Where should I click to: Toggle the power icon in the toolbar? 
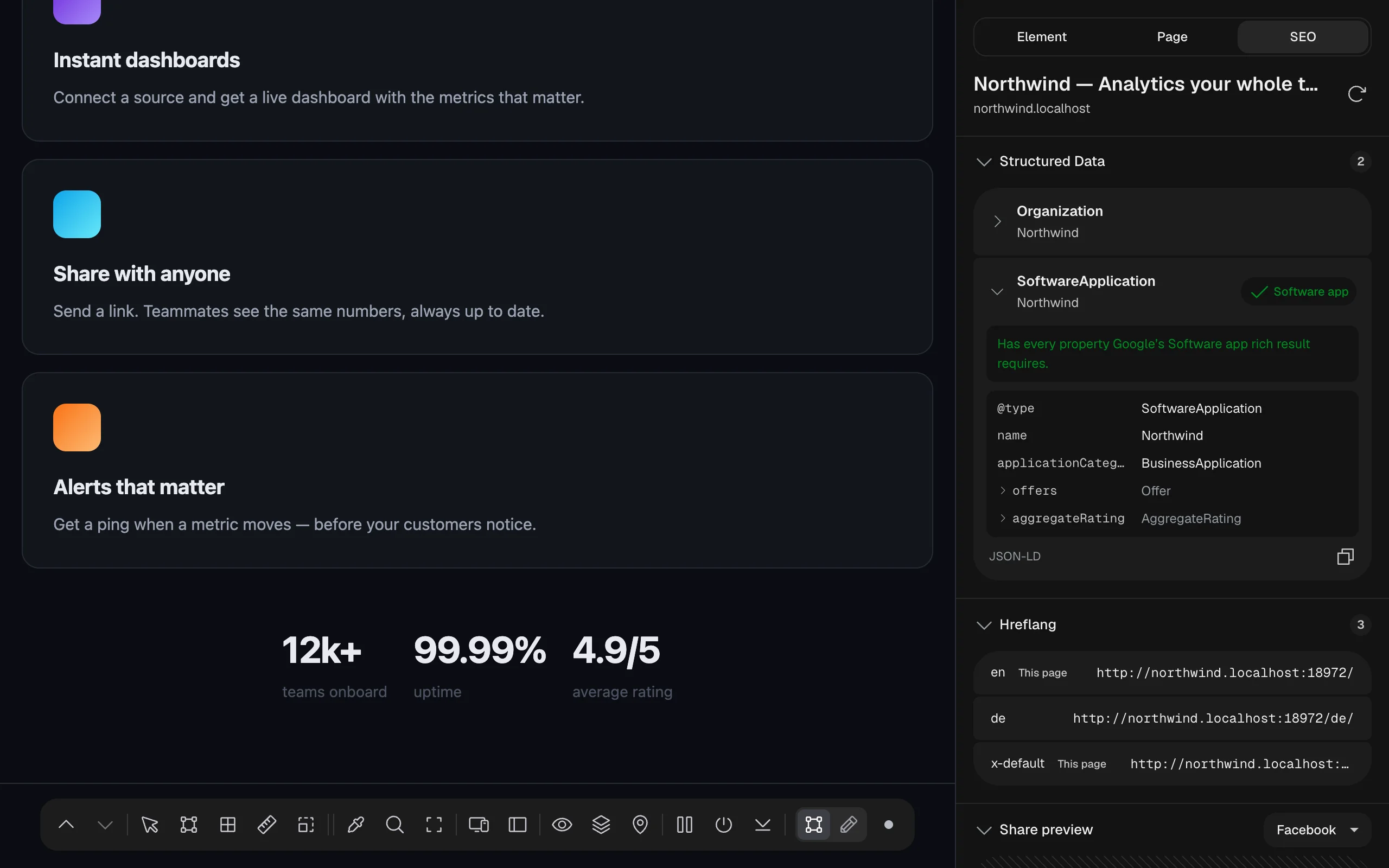pos(724,825)
